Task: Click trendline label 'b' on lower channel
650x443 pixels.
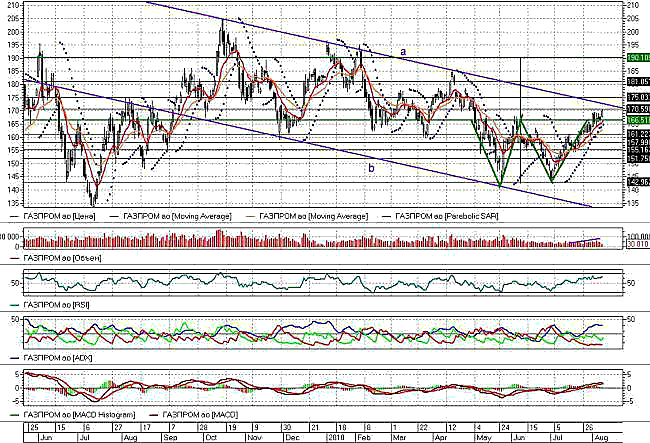Action: (371, 168)
